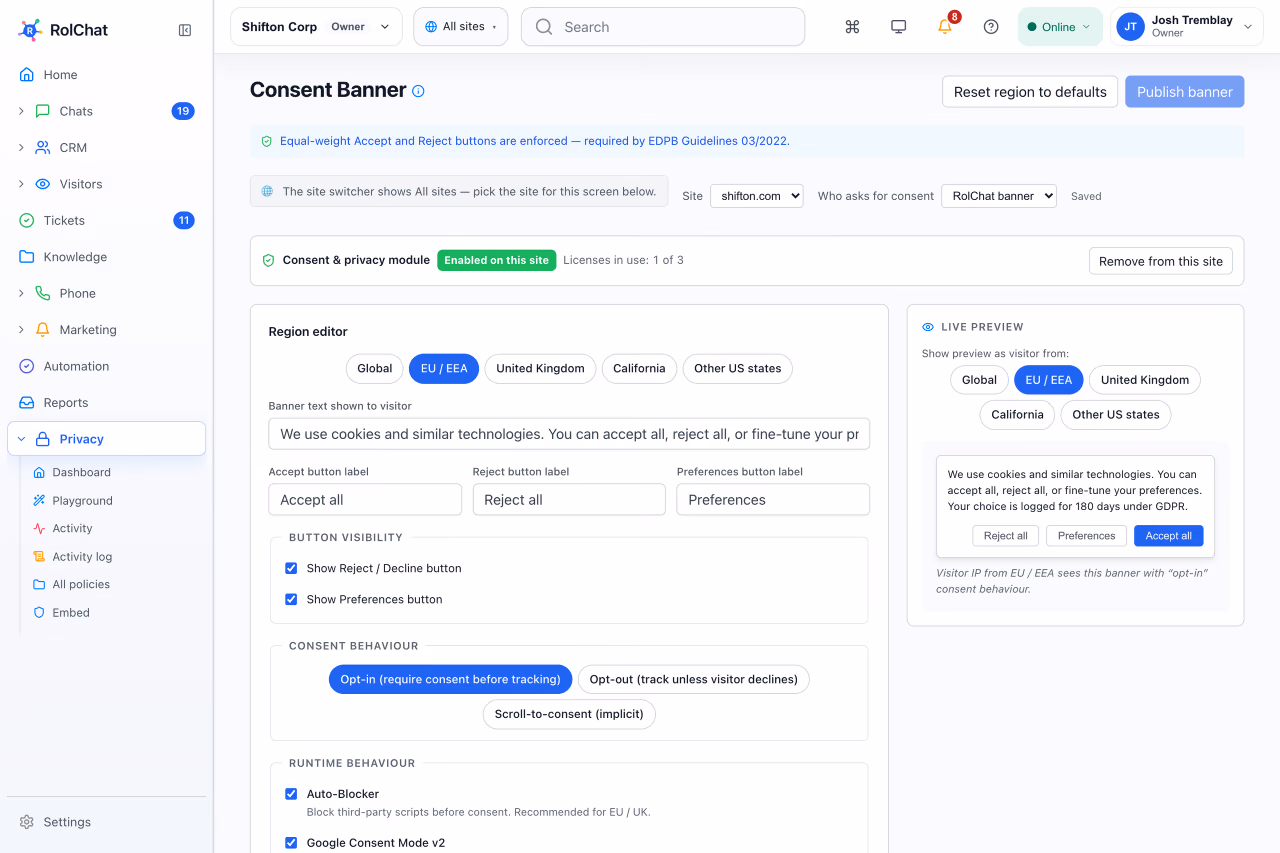Open the help question mark icon
The height and width of the screenshot is (853, 1280).
pyautogui.click(x=991, y=27)
